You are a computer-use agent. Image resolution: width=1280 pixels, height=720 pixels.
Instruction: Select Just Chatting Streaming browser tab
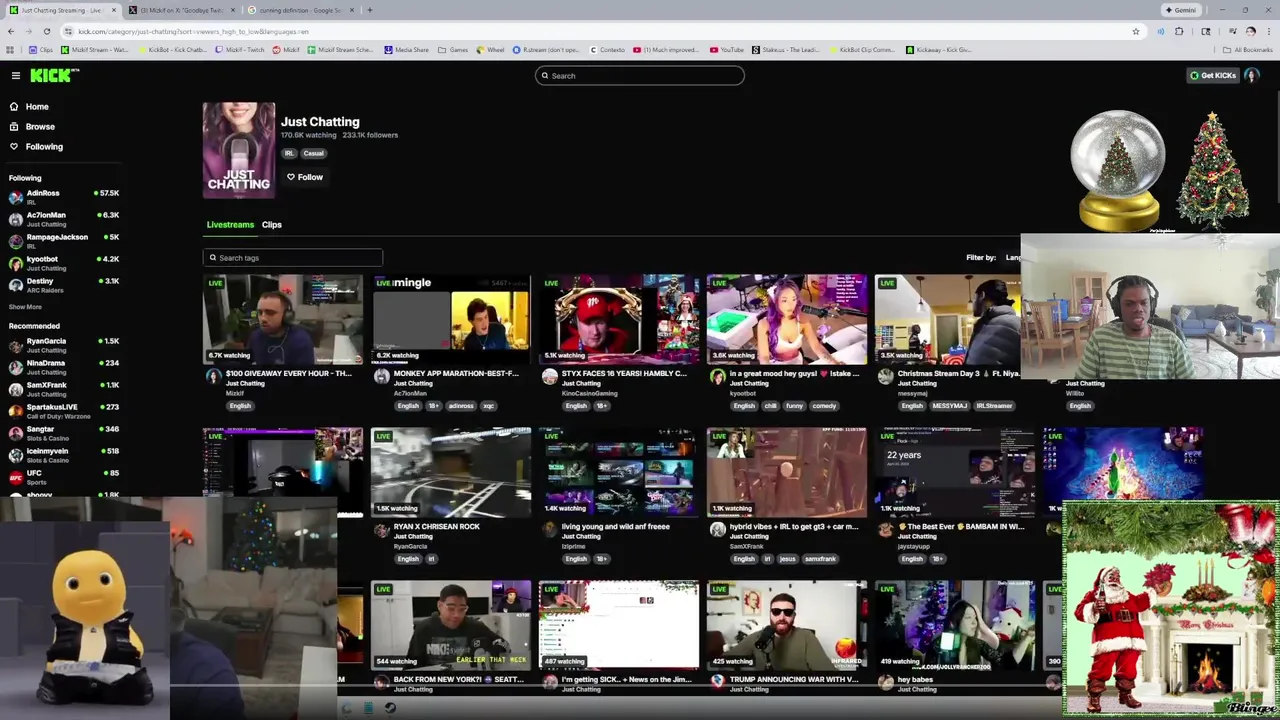[62, 10]
